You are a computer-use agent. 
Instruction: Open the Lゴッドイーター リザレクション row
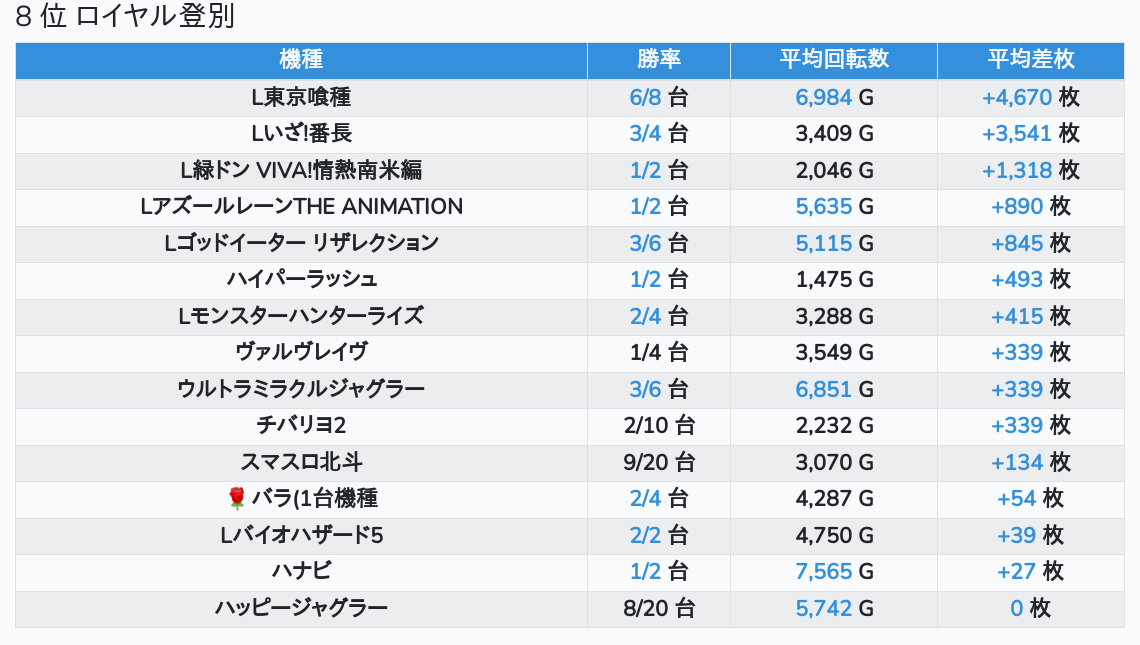[301, 243]
